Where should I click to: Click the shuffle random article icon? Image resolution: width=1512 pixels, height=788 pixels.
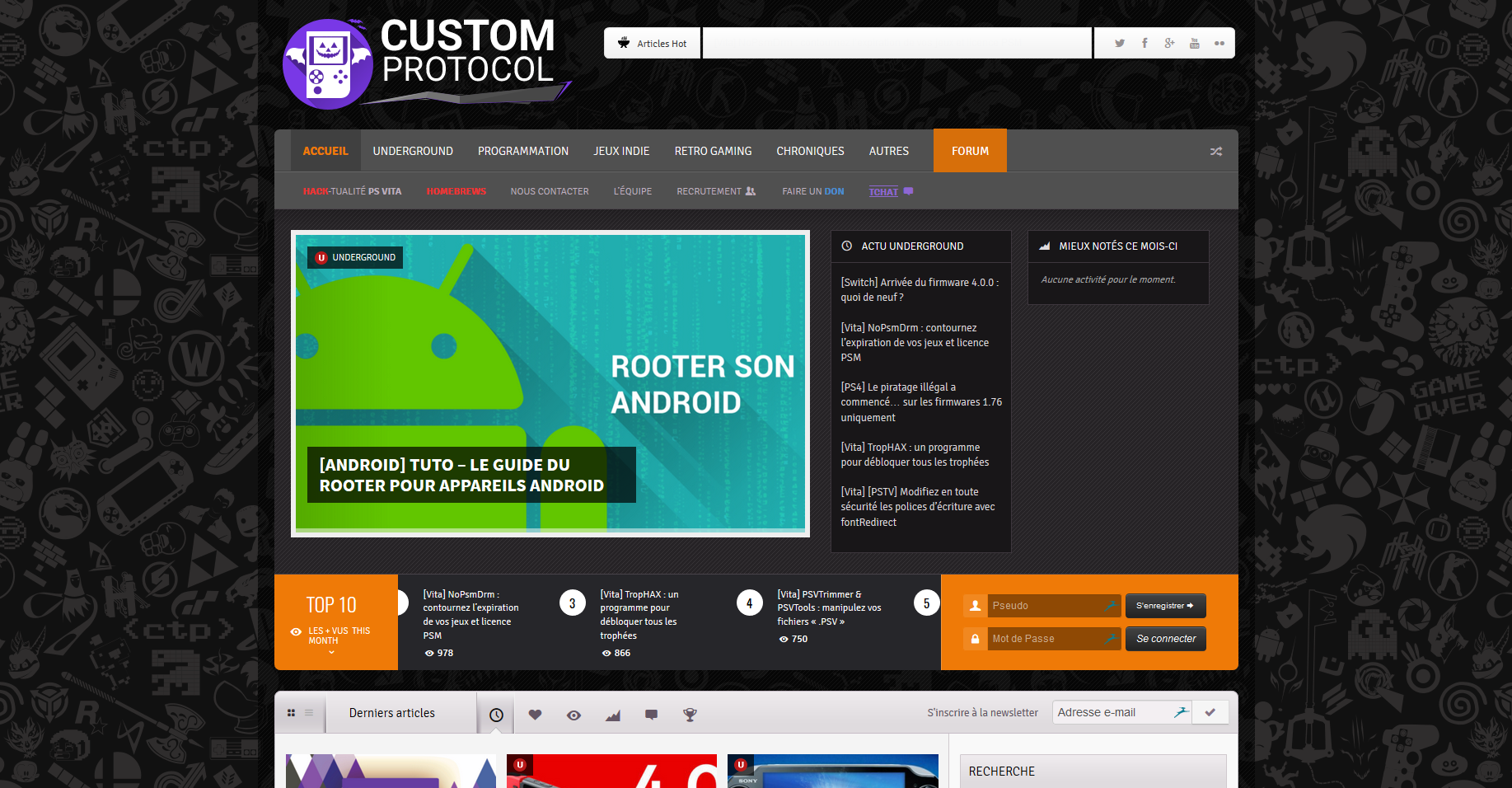point(1215,152)
